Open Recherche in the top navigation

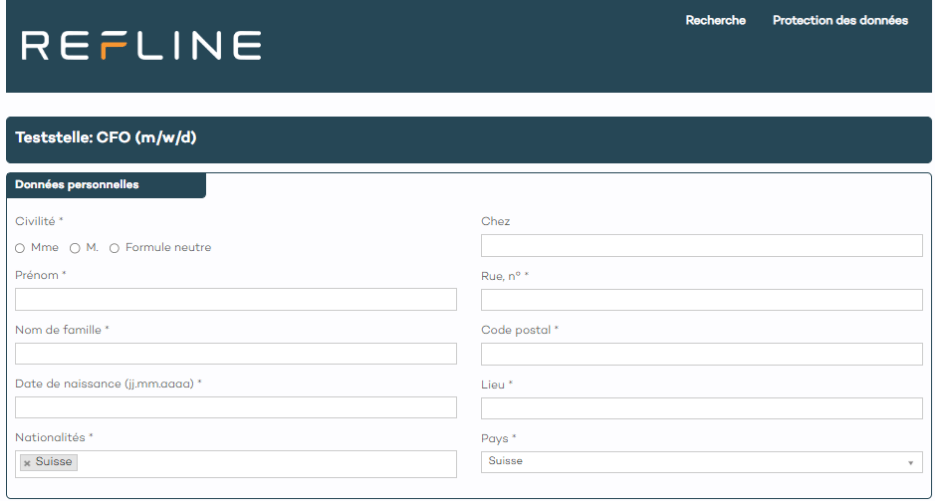715,20
